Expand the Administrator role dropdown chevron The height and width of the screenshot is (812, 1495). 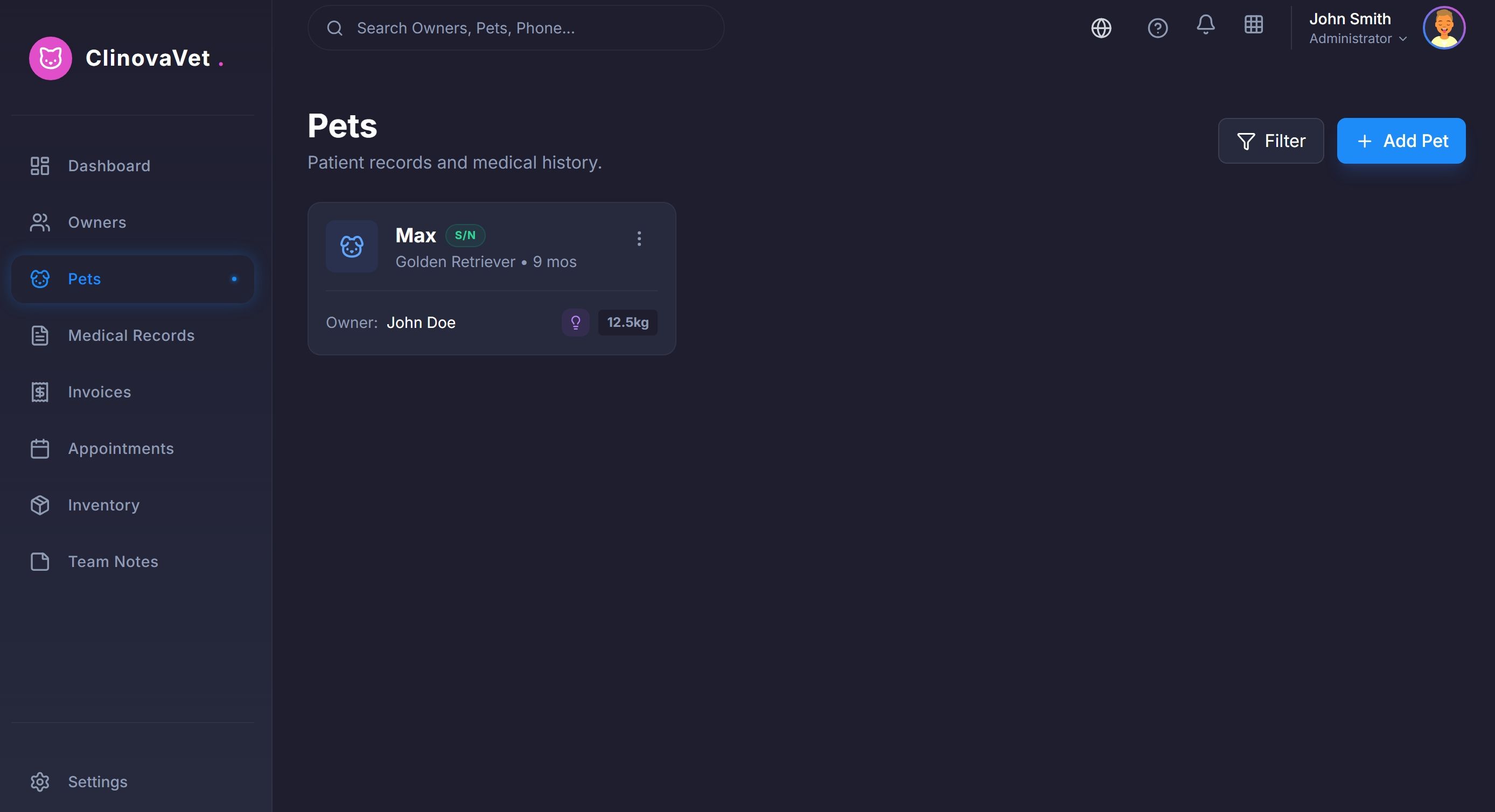point(1403,39)
